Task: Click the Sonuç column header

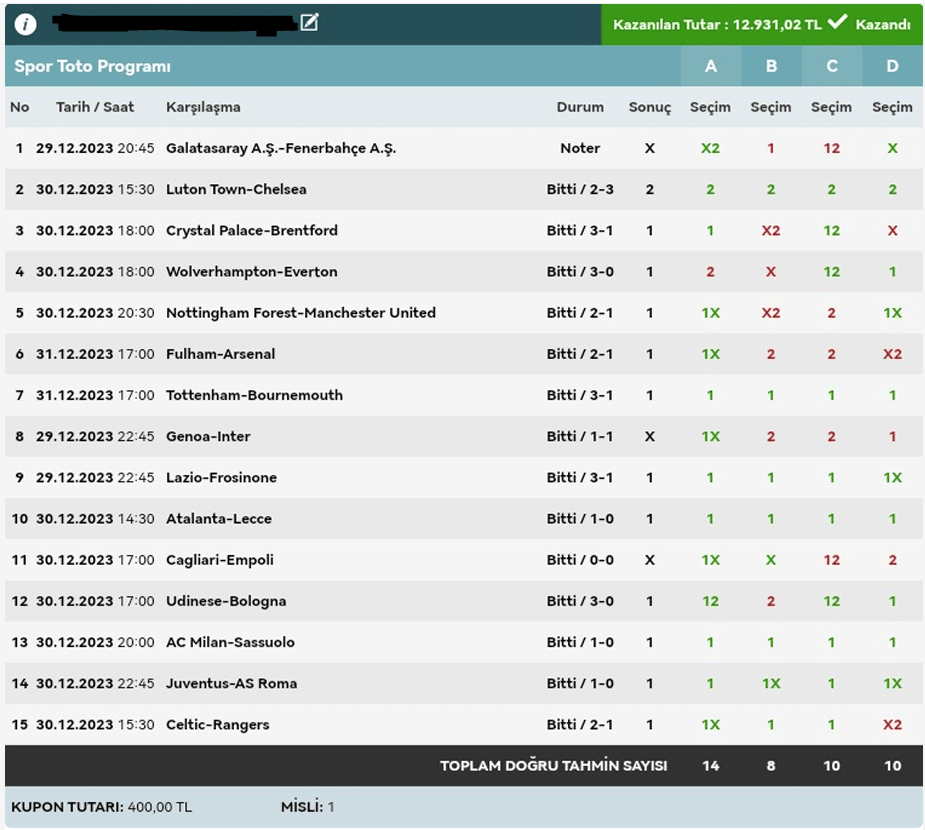Action: tap(650, 107)
